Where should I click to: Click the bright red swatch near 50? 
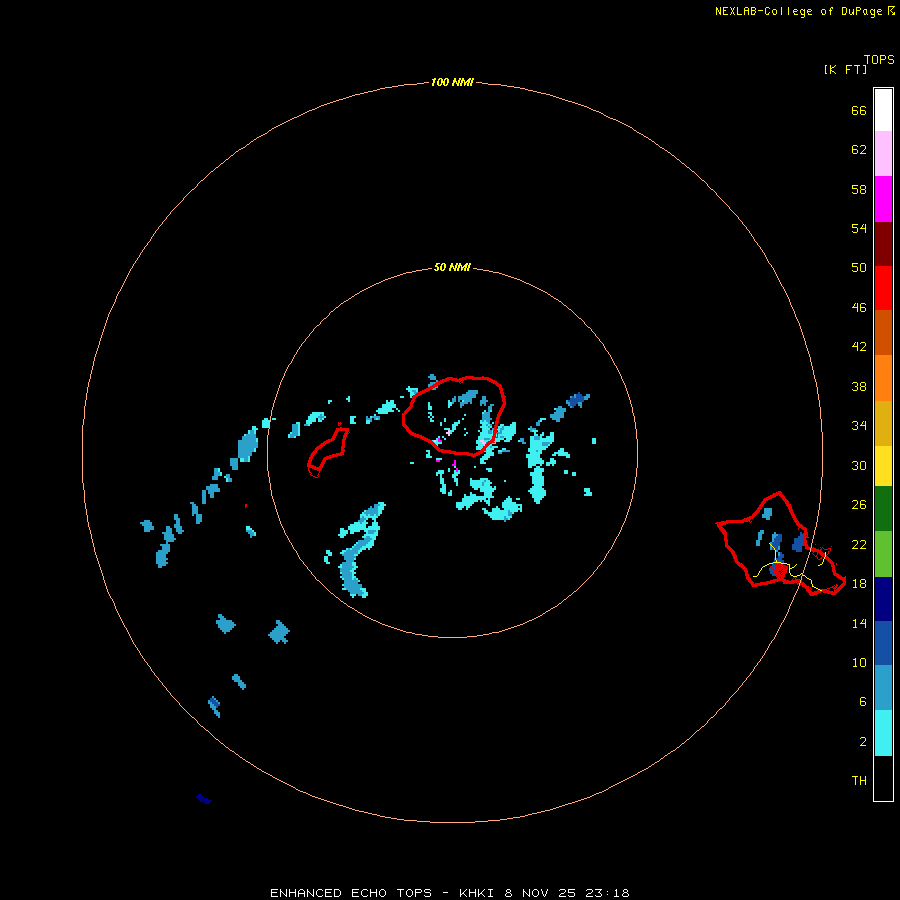(x=883, y=288)
